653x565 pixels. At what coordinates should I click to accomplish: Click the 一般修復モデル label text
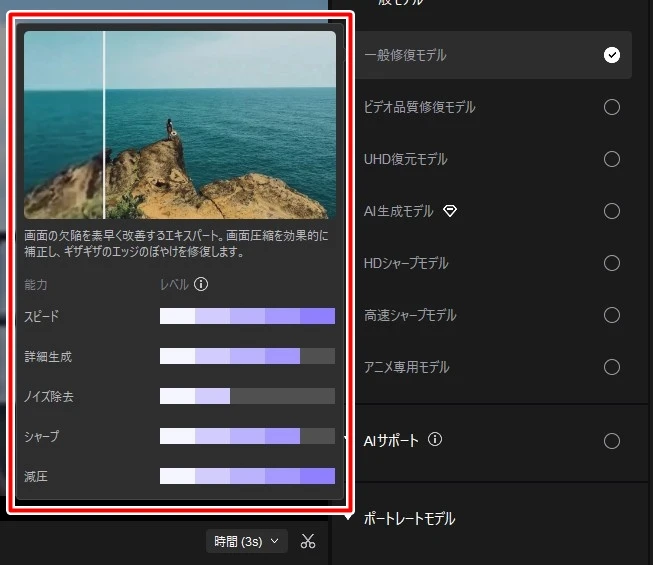tap(405, 55)
